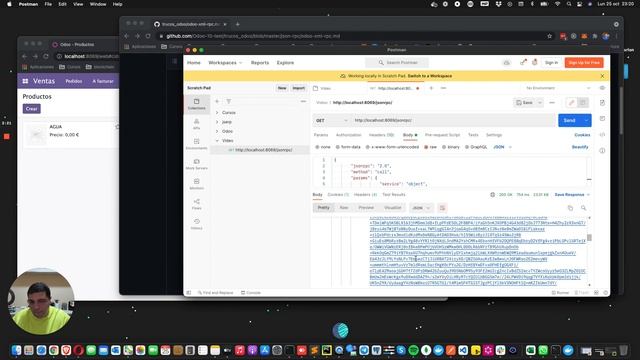Open the code snippet icon in right sidebar
The height and width of the screenshot is (360, 640).
click(602, 135)
